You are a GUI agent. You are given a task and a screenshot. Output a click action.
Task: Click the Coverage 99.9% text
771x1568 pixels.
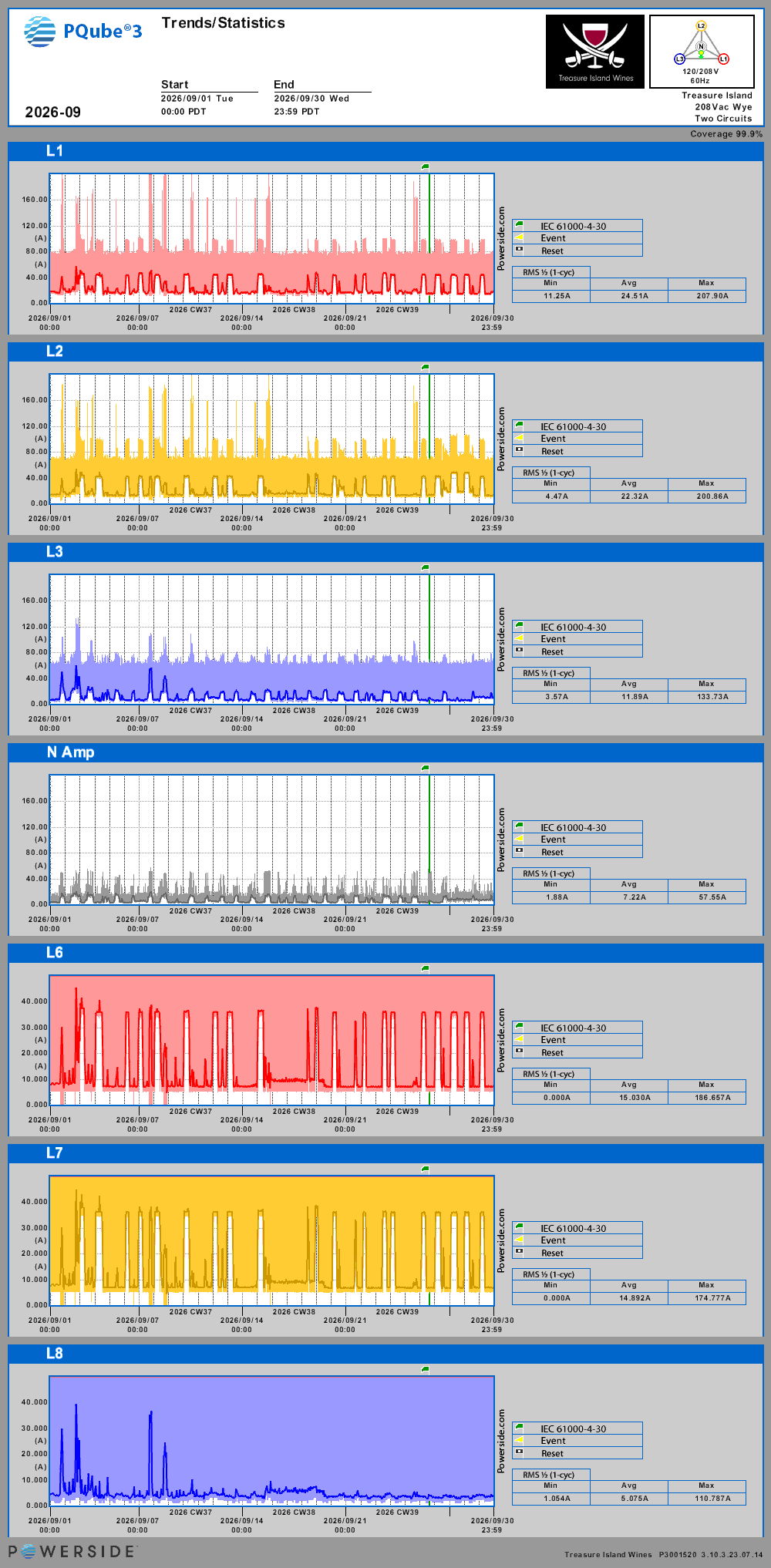[726, 134]
